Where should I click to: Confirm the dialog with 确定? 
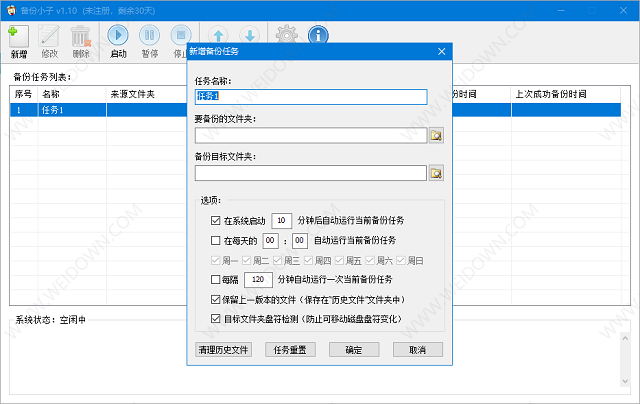tap(354, 350)
